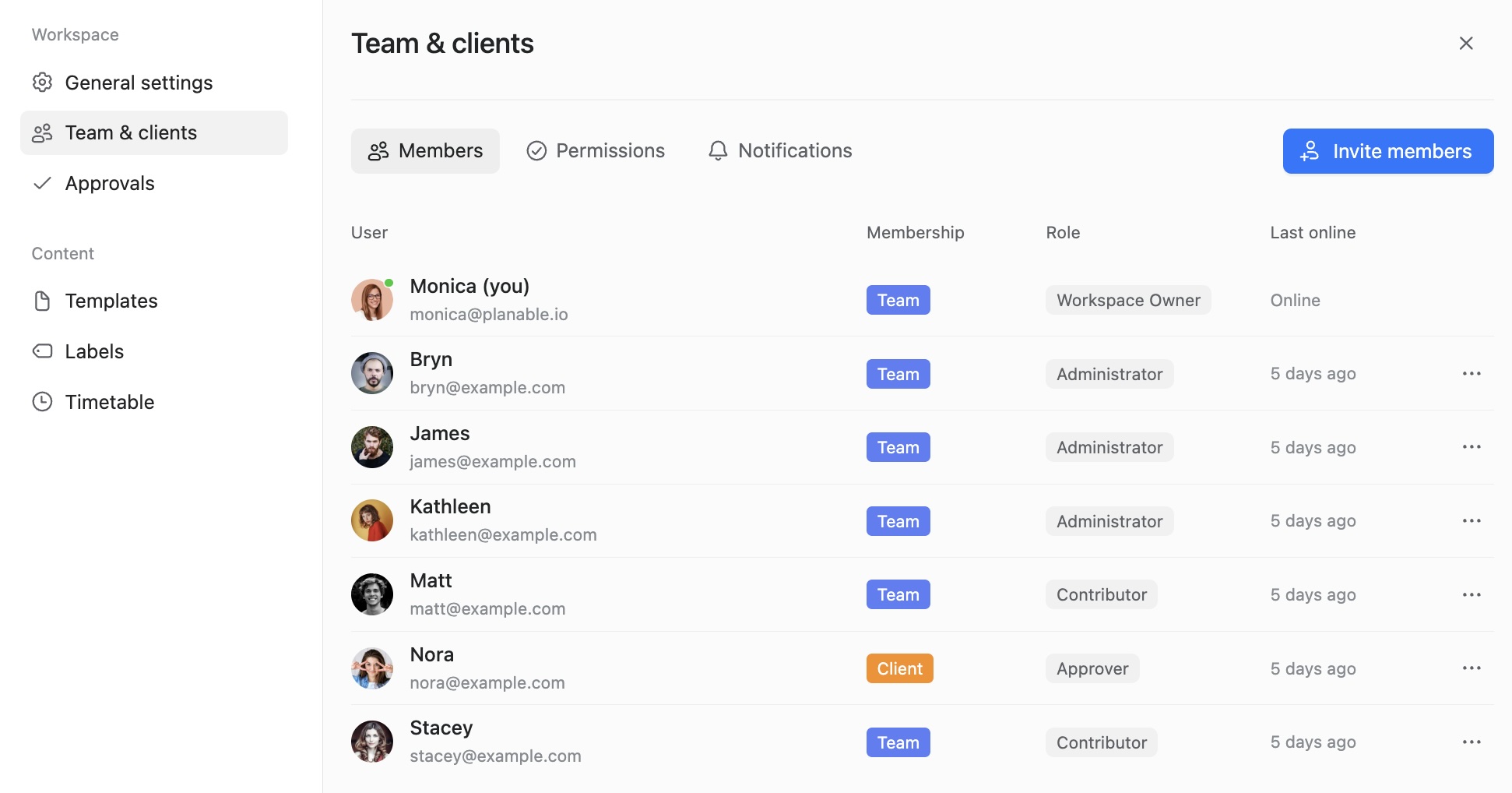This screenshot has height=793, width=1512.
Task: Click the email monica@planable.io
Action: pyautogui.click(x=489, y=315)
